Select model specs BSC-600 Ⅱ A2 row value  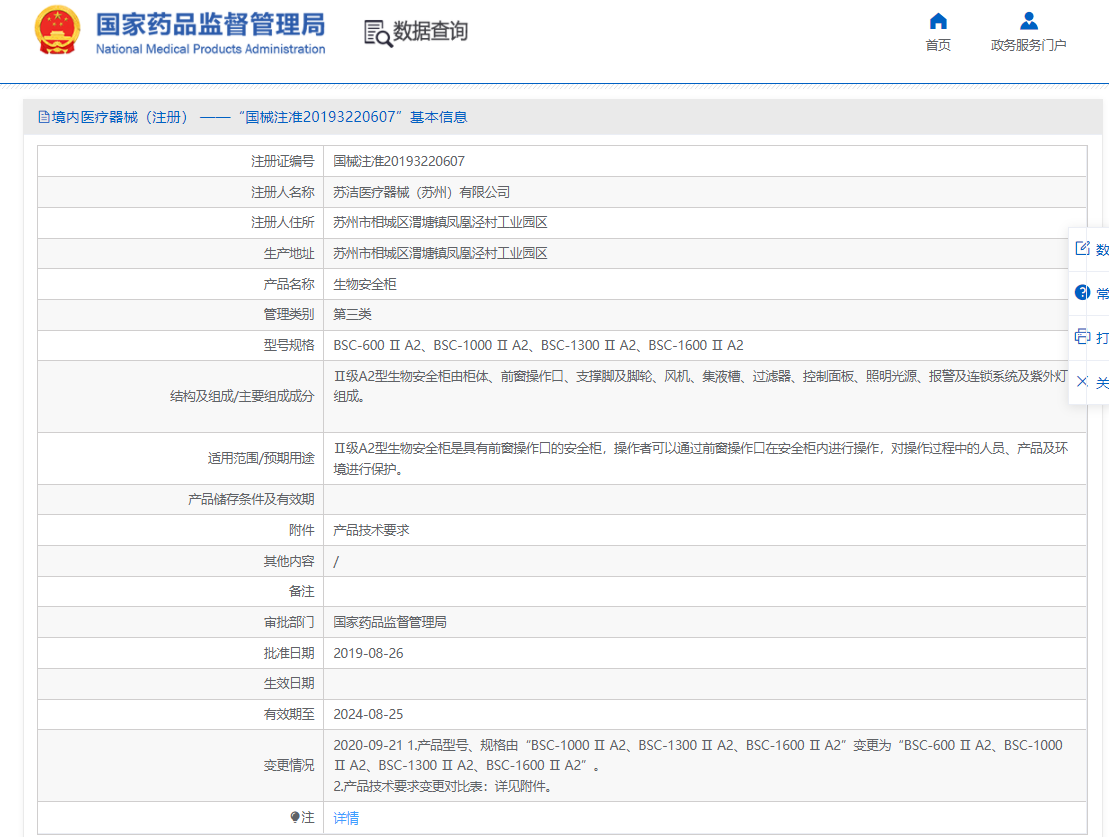(x=538, y=345)
